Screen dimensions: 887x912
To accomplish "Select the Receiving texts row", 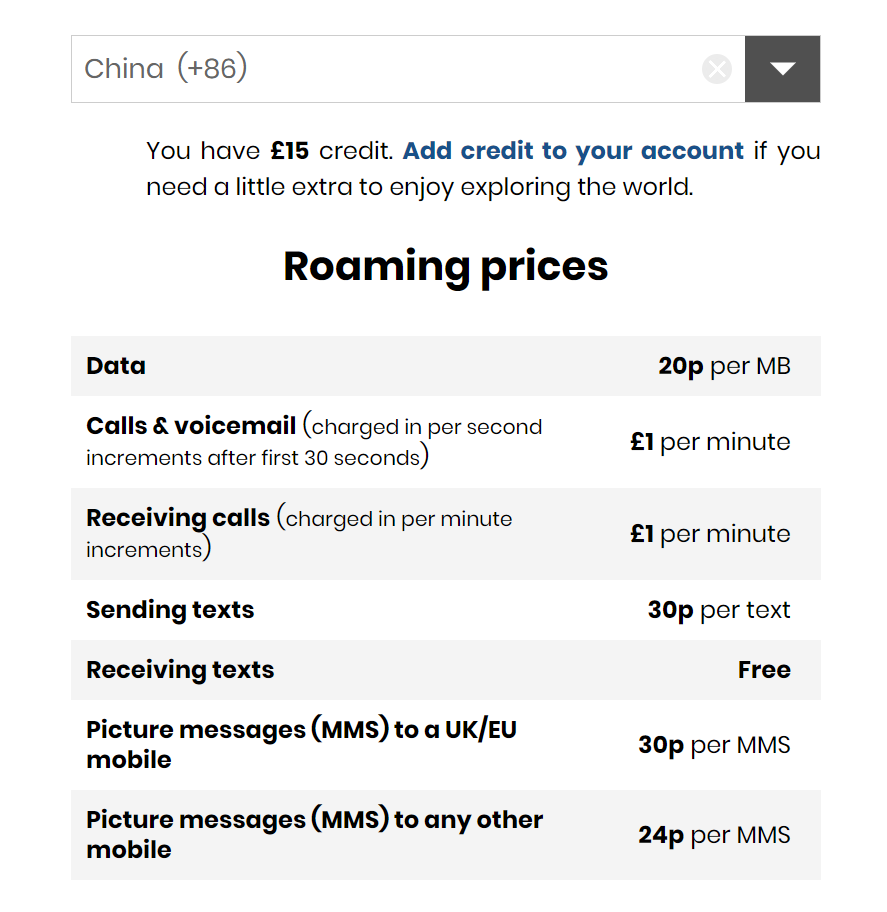I will tap(446, 669).
